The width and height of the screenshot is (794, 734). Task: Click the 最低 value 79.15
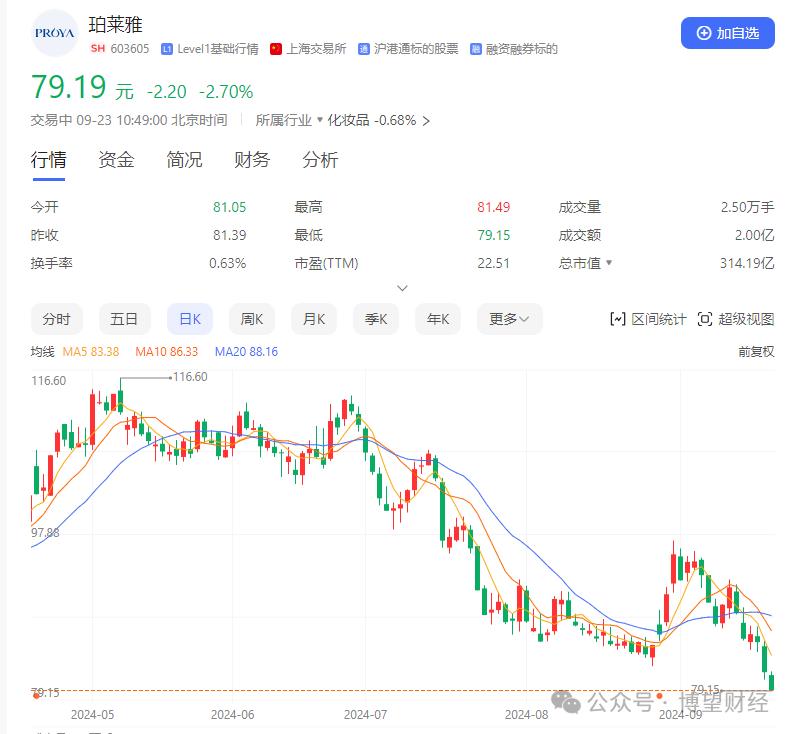pos(494,235)
